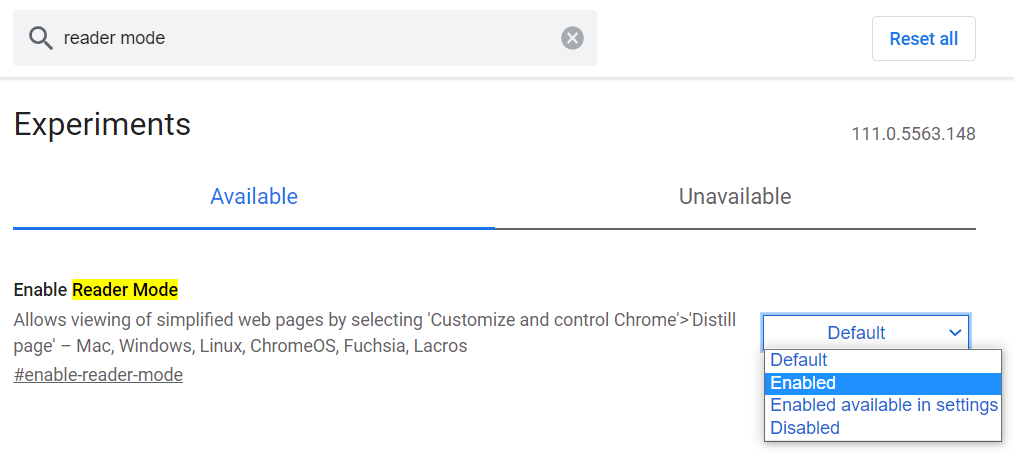Click the highlighted 'Reader Mode' text
This screenshot has width=1014, height=471.
coord(125,290)
